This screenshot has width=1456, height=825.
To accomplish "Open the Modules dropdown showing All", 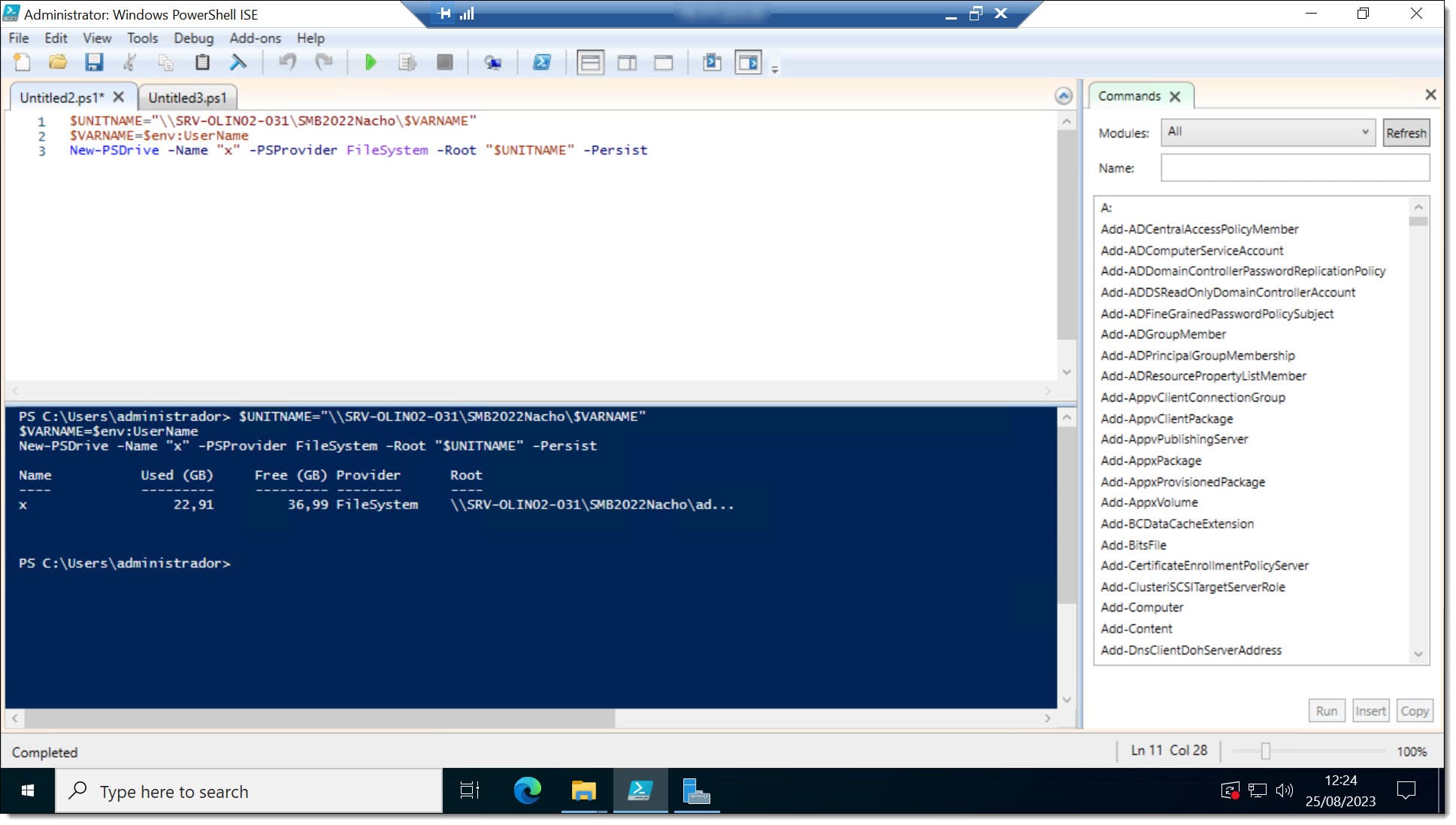I will 1267,132.
